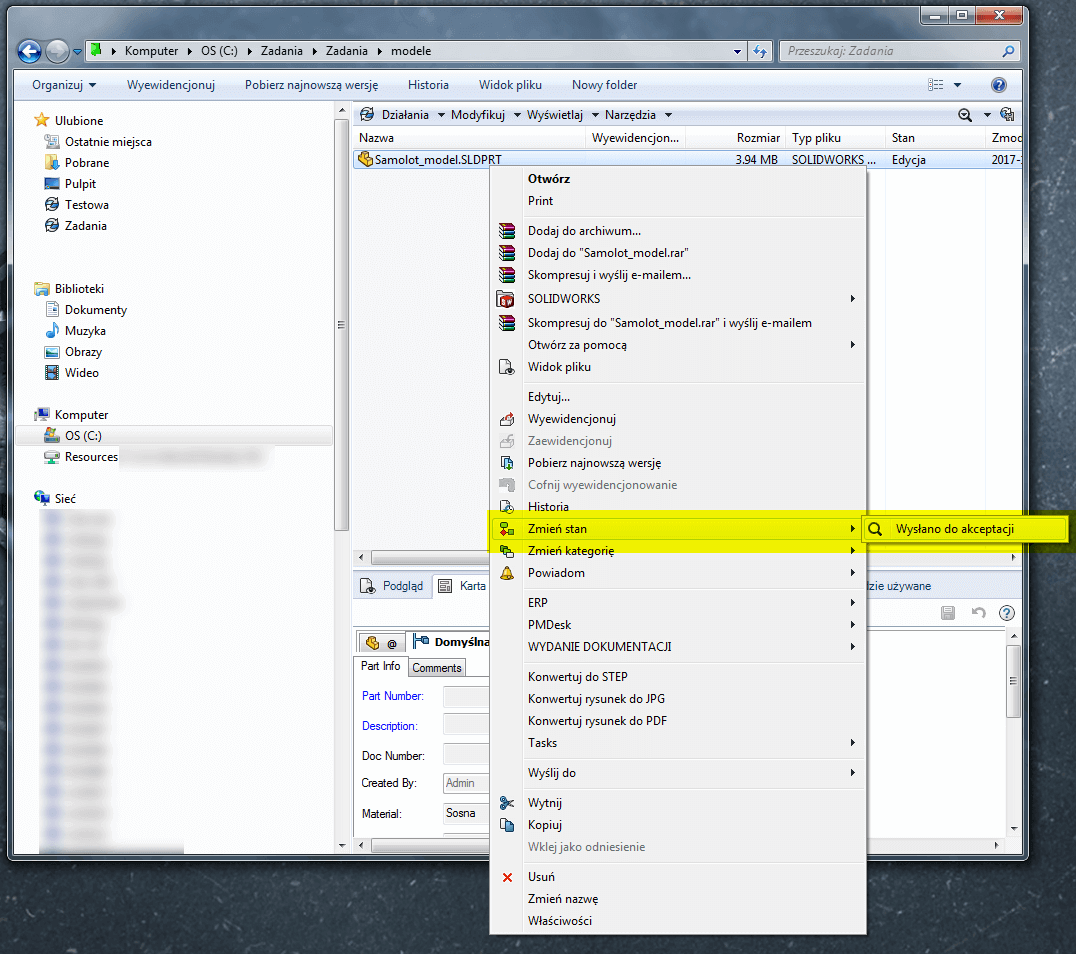Click the Samolot_model.SLDPRT part file icon
Viewport: 1076px width, 954px height.
tap(365, 159)
